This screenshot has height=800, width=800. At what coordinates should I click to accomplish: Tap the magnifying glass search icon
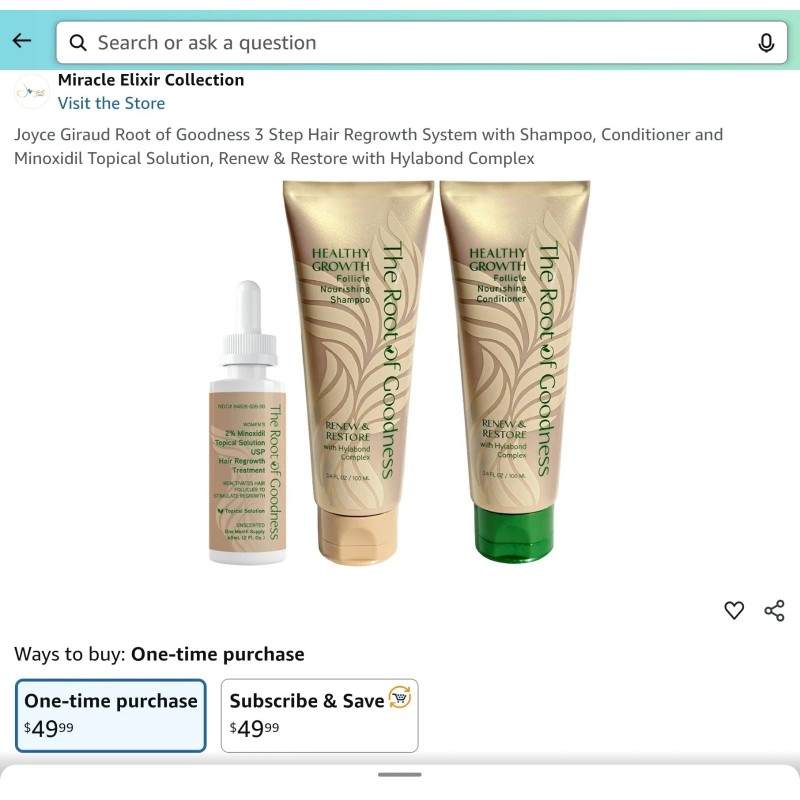click(x=78, y=43)
